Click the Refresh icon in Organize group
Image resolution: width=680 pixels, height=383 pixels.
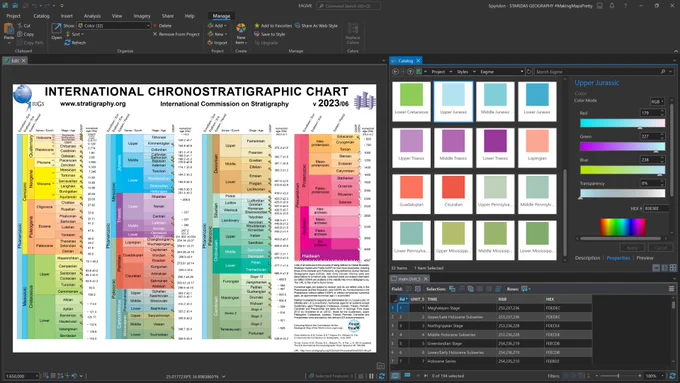tap(68, 43)
